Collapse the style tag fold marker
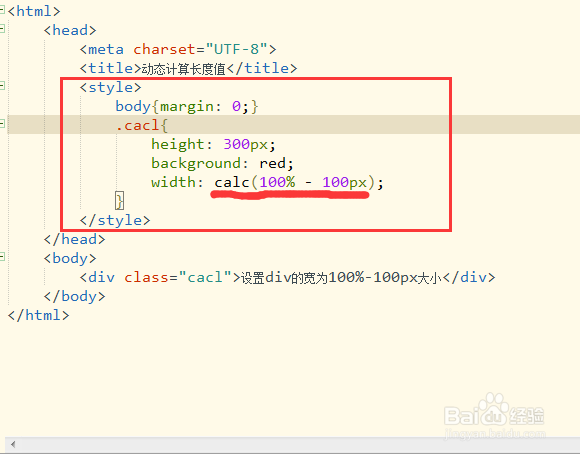The width and height of the screenshot is (580, 455). click(2, 86)
